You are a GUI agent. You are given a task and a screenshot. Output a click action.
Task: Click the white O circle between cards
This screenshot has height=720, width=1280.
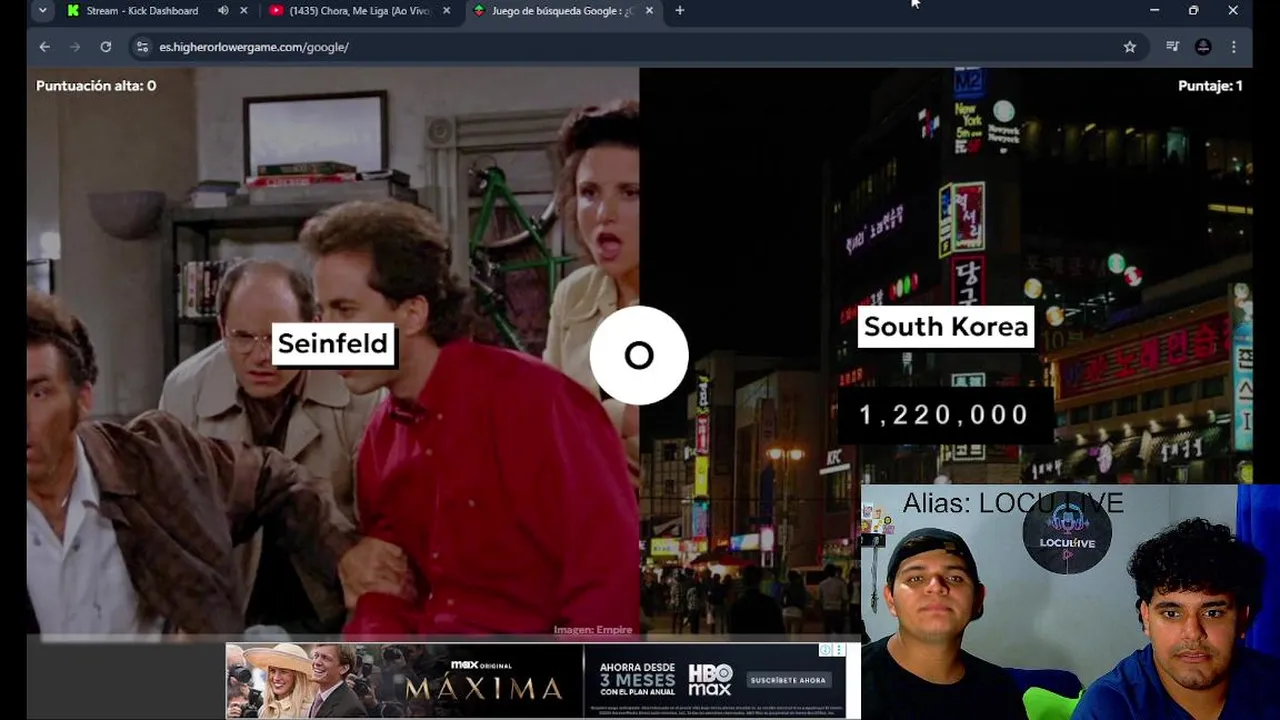point(639,355)
